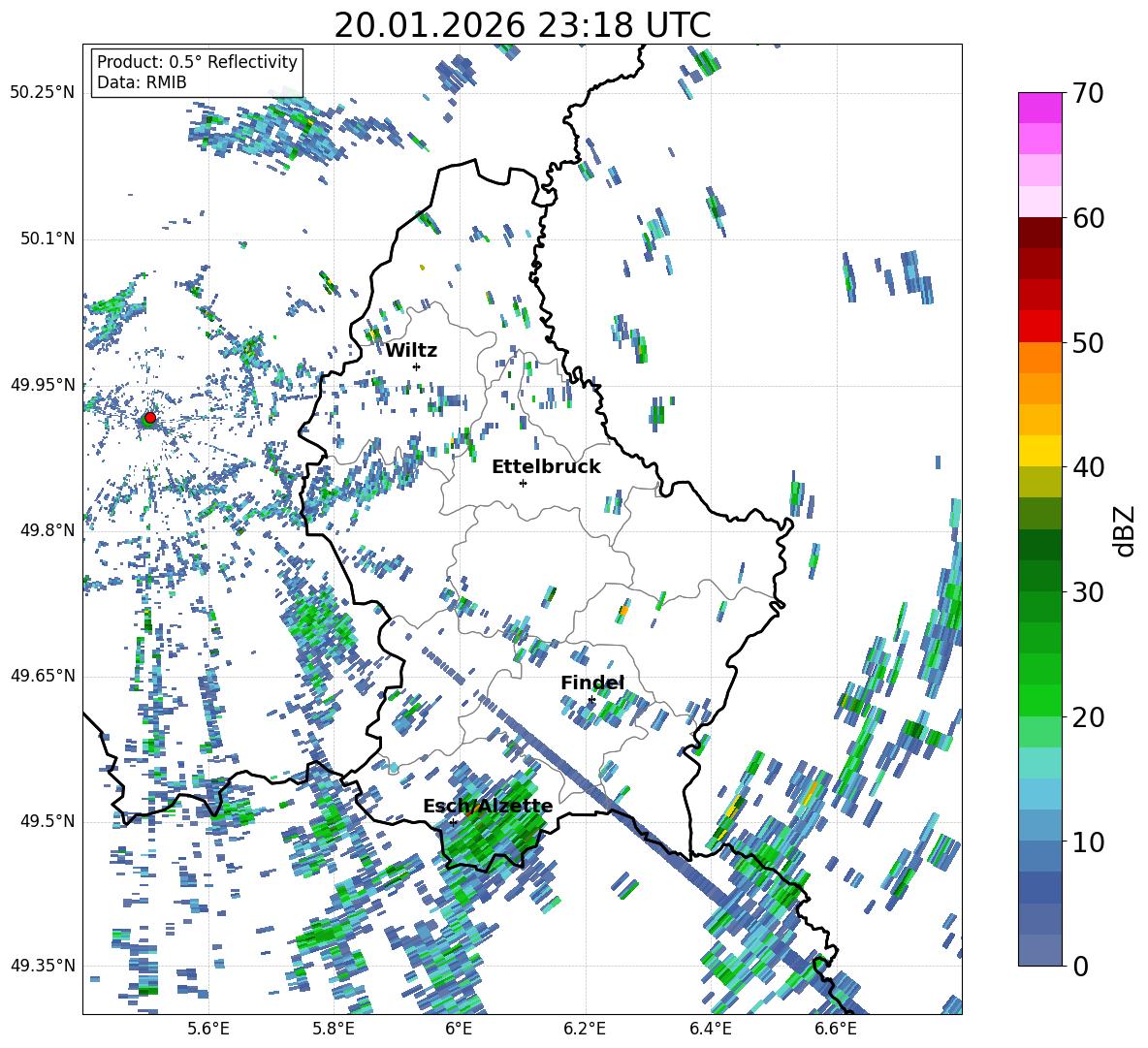Click the 49.8°N latitude label
Viewport: 1148px width, 1048px height.
(48, 530)
